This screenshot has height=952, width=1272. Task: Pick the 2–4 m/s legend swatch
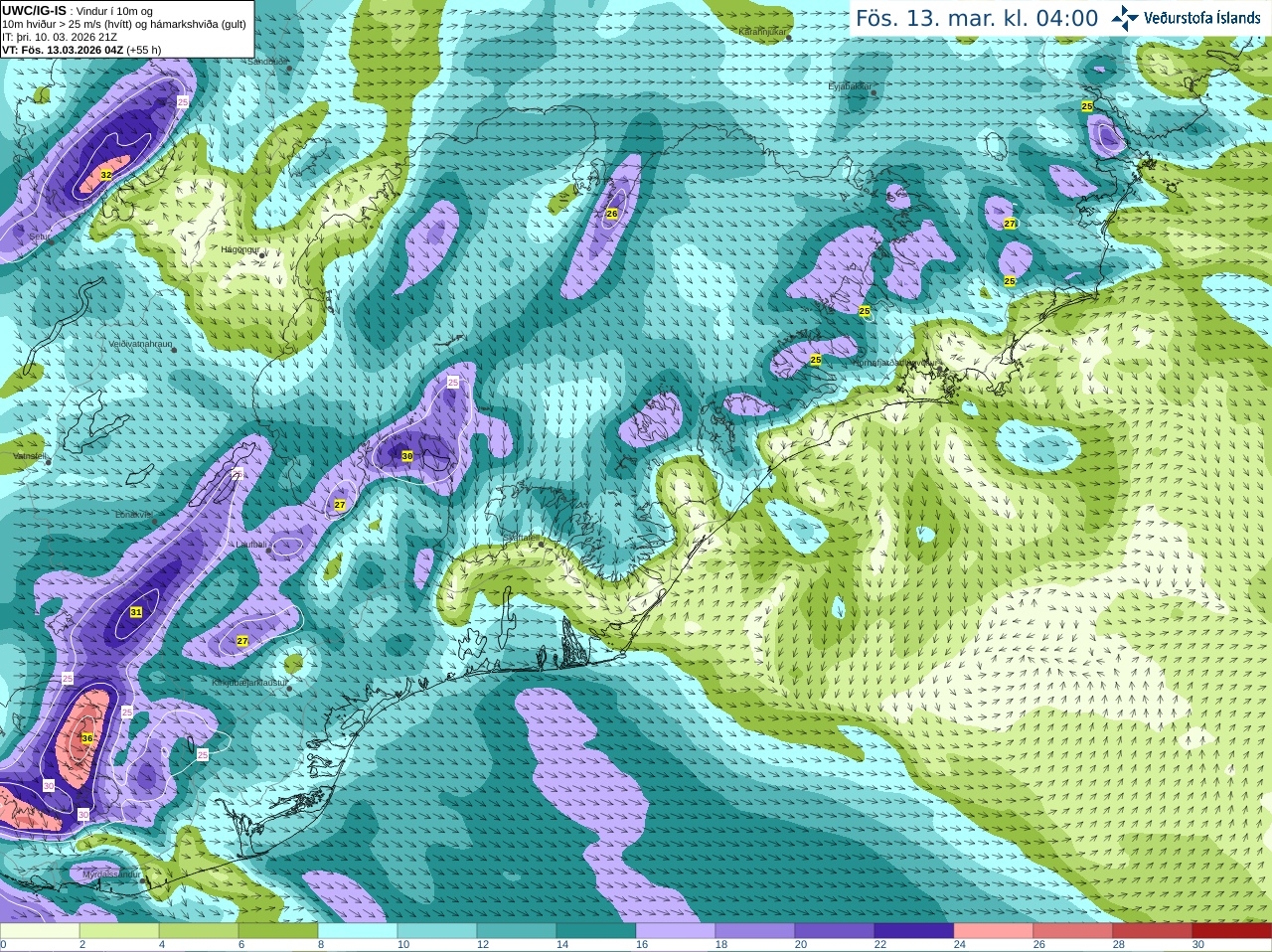tap(119, 931)
